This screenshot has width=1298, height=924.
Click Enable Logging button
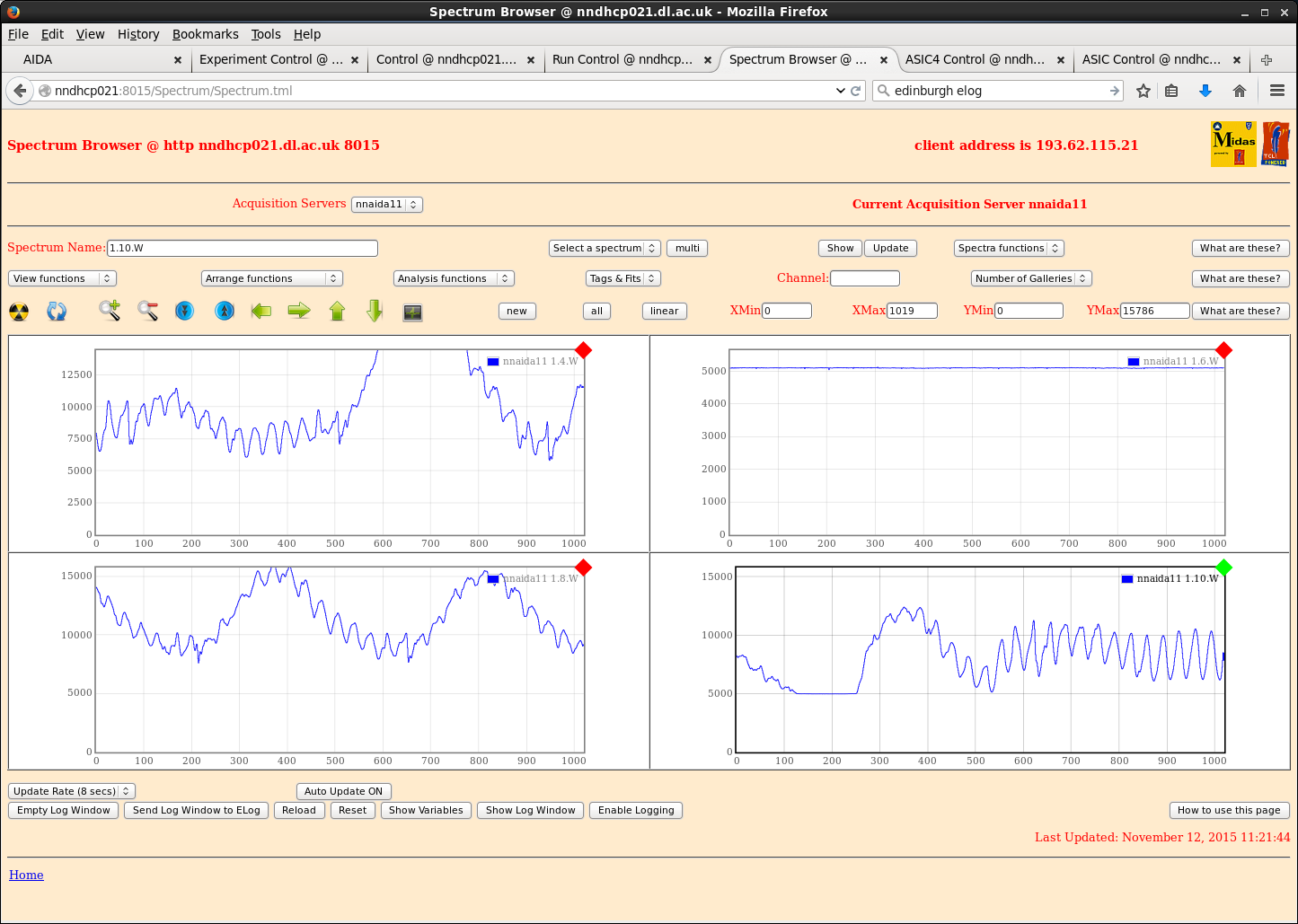pyautogui.click(x=636, y=810)
